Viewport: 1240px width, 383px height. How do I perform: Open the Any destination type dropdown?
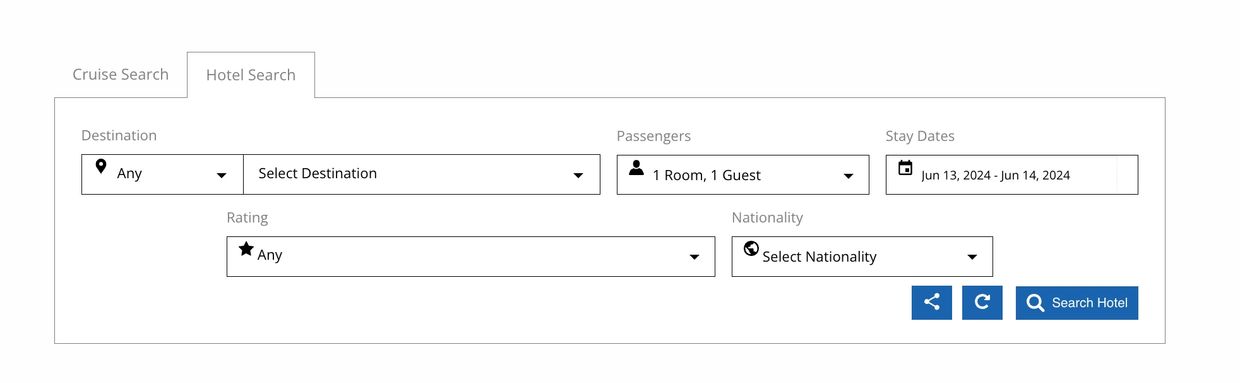click(x=162, y=174)
